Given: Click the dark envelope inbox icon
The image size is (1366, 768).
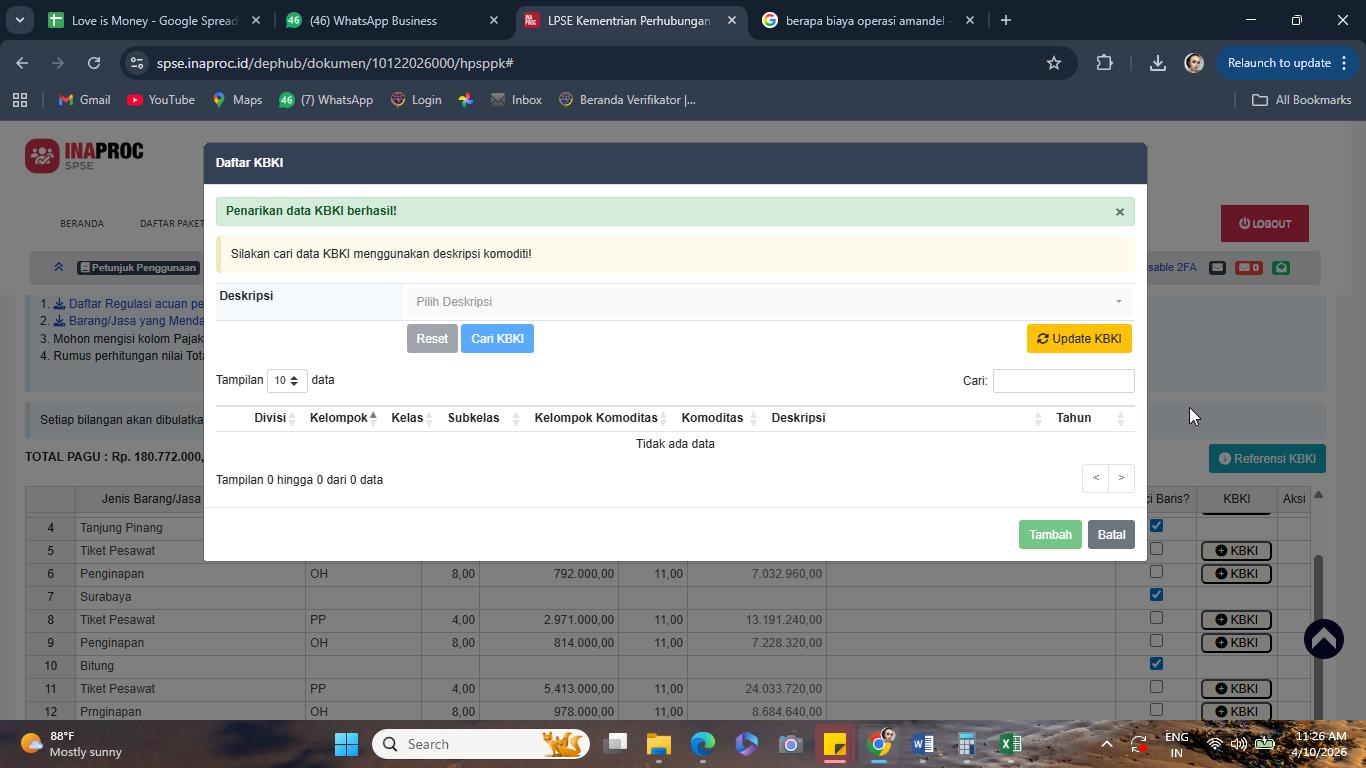Looking at the screenshot, I should [x=1217, y=268].
